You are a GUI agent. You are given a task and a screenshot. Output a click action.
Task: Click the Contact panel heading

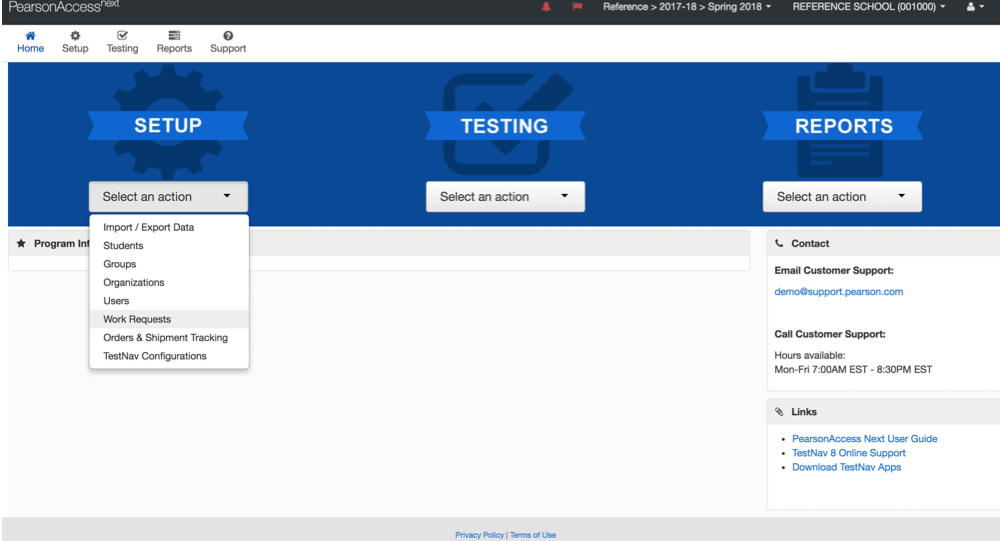(810, 244)
